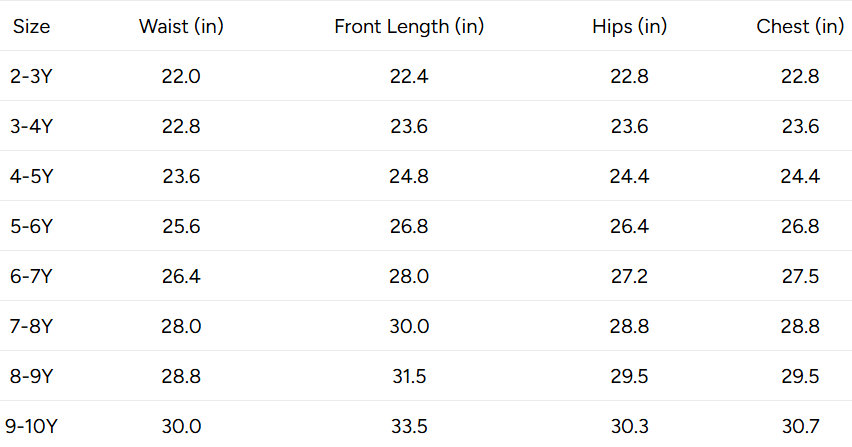The height and width of the screenshot is (447, 852).
Task: Click the 27.5 chest value for 6-7Y
Action: [x=800, y=276]
